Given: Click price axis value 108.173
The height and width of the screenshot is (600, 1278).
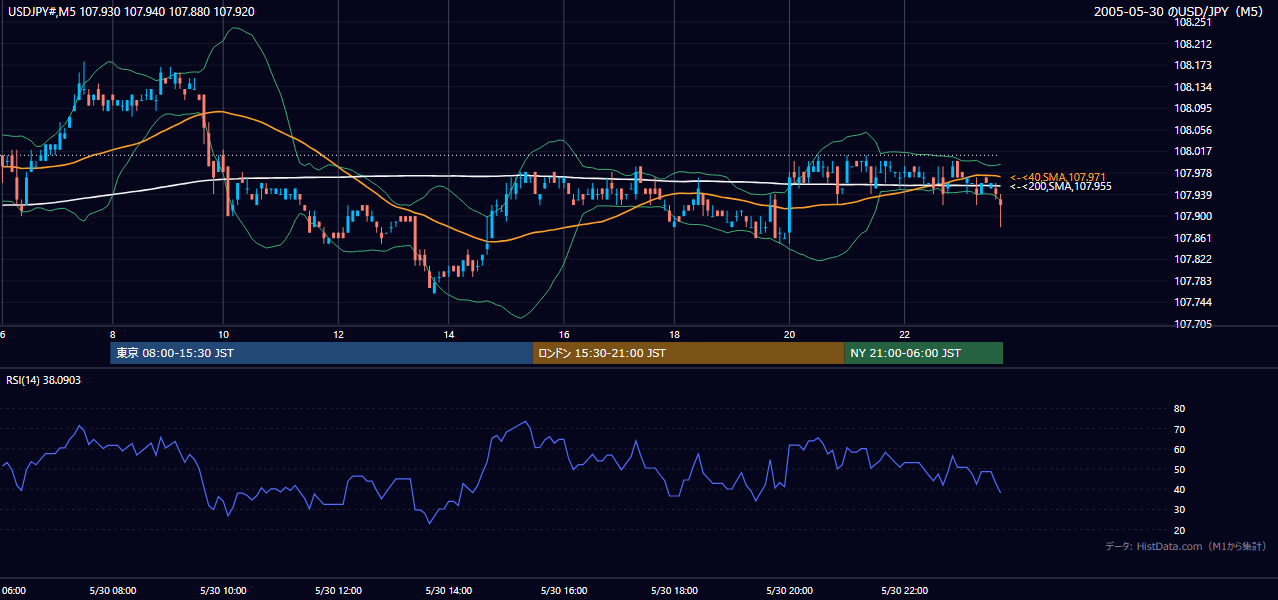Looking at the screenshot, I should pyautogui.click(x=1194, y=65).
